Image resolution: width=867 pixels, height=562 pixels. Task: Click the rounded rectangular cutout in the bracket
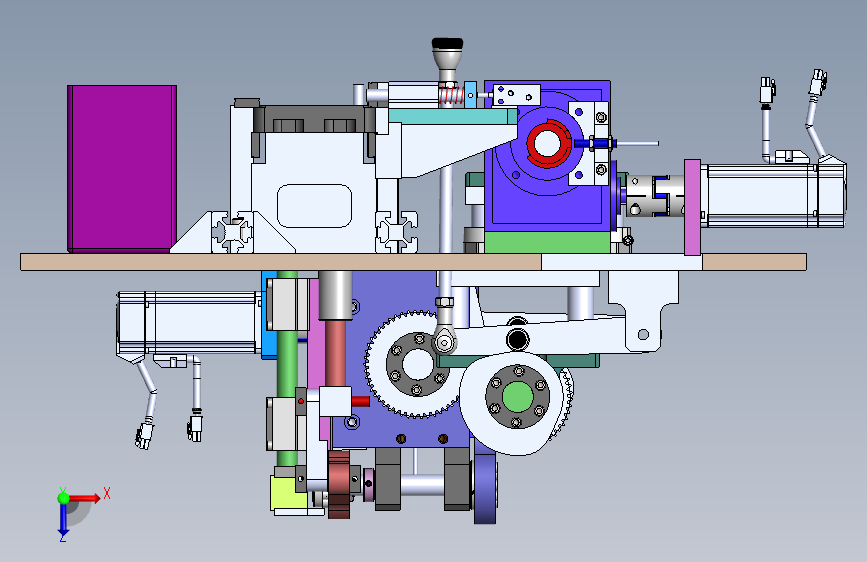[315, 206]
